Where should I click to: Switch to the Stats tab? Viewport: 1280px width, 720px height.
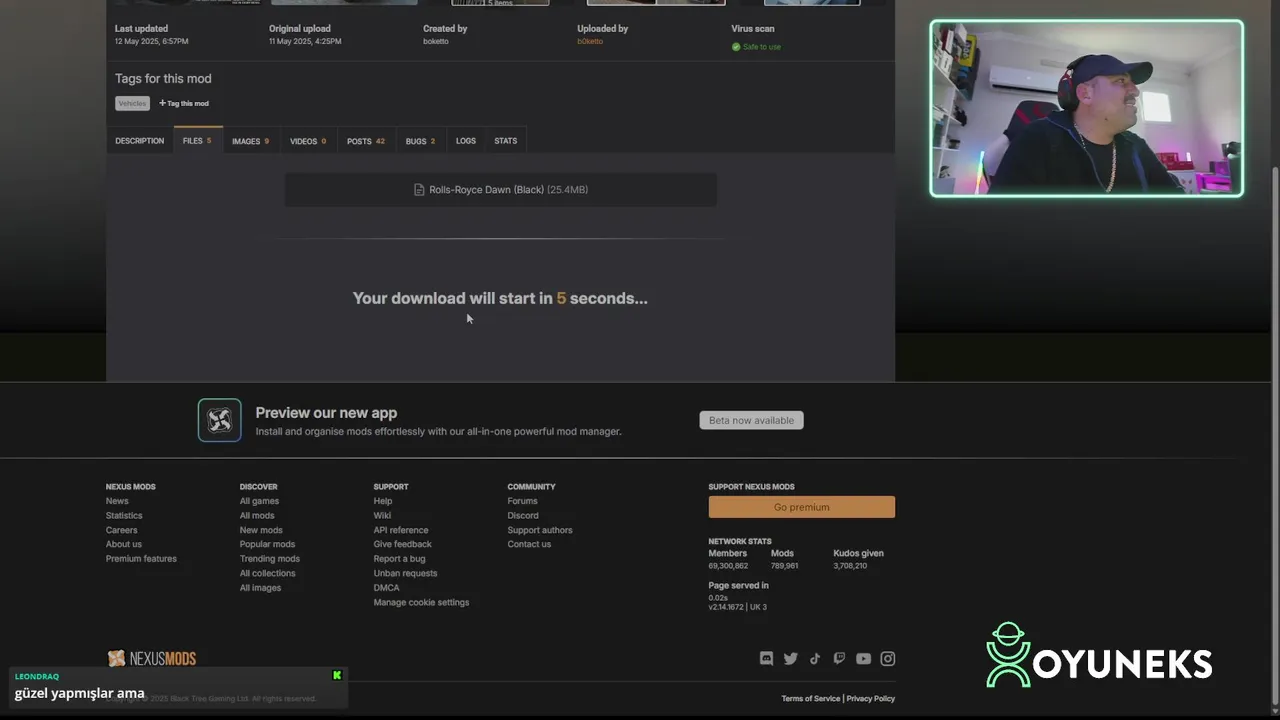[x=506, y=141]
